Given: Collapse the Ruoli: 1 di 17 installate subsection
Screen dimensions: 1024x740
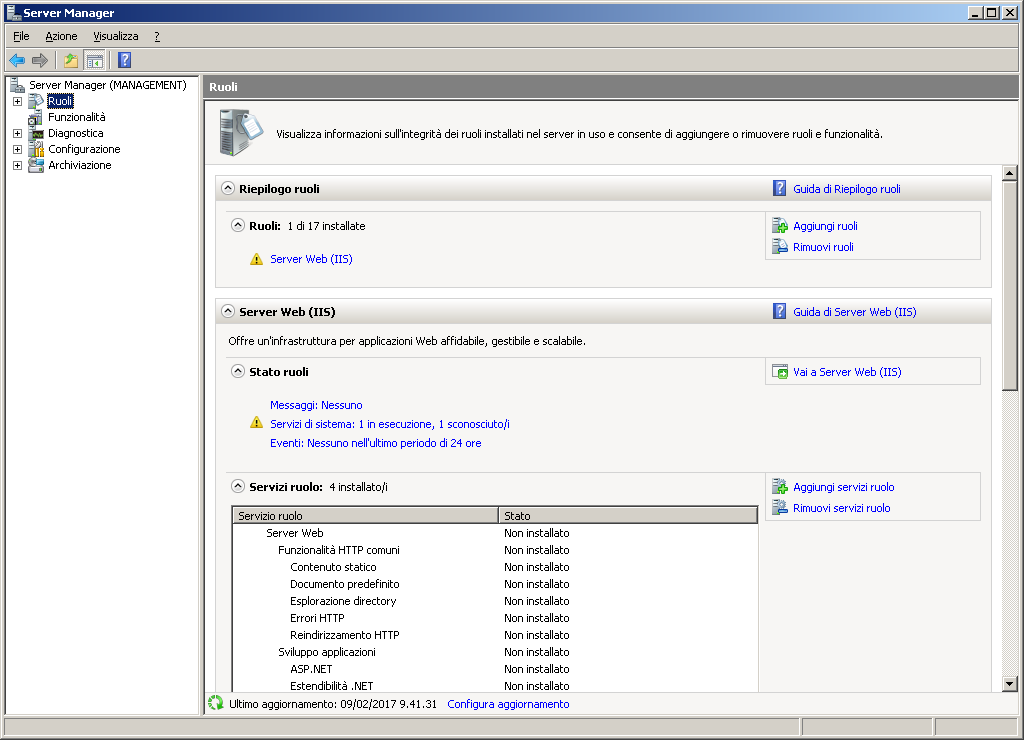Looking at the screenshot, I should click(238, 225).
